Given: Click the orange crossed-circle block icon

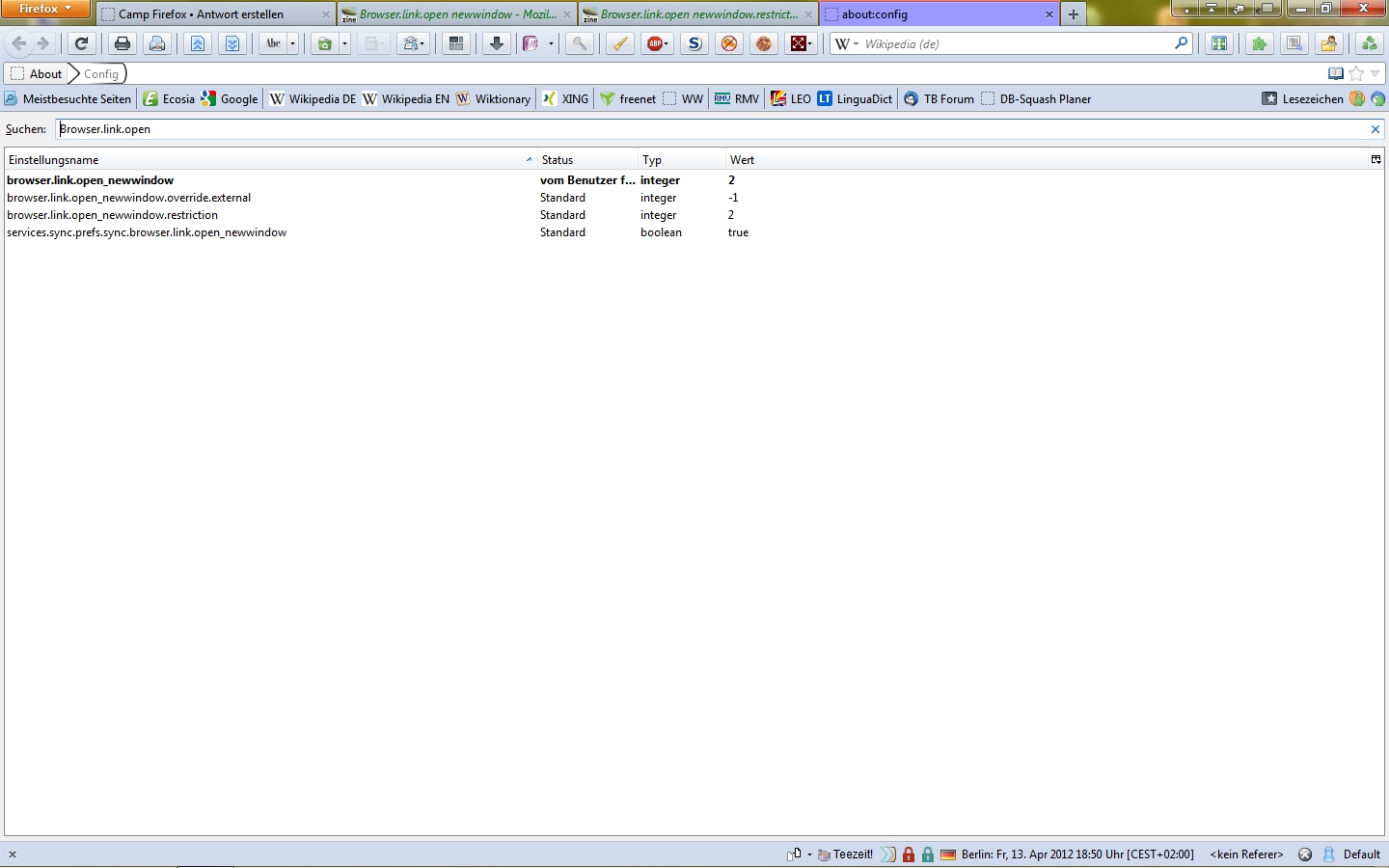Looking at the screenshot, I should (x=729, y=43).
